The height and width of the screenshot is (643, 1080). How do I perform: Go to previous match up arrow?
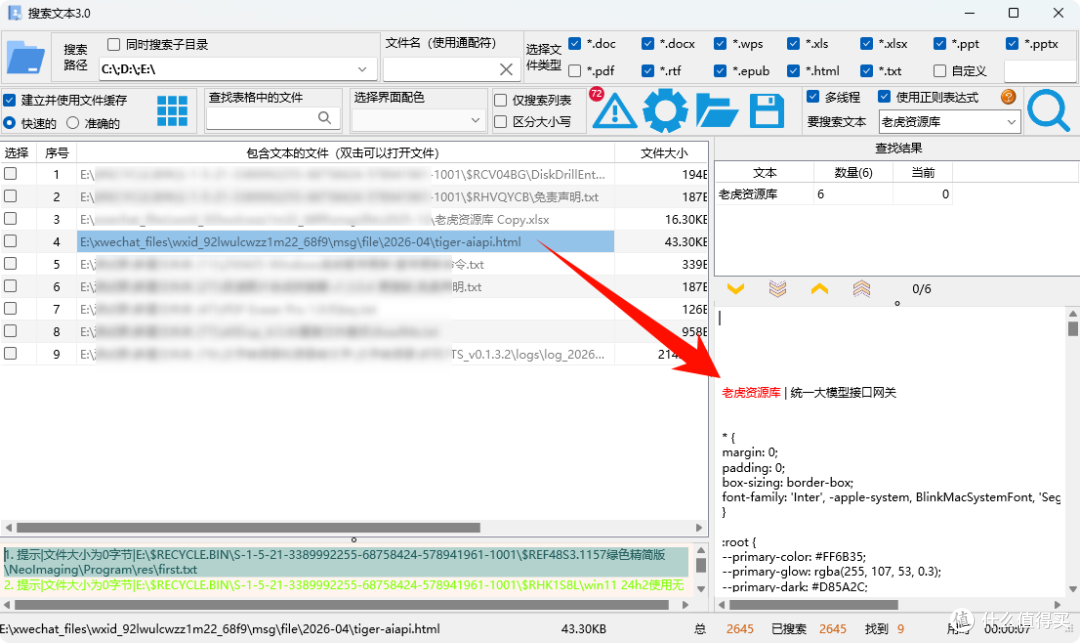820,289
